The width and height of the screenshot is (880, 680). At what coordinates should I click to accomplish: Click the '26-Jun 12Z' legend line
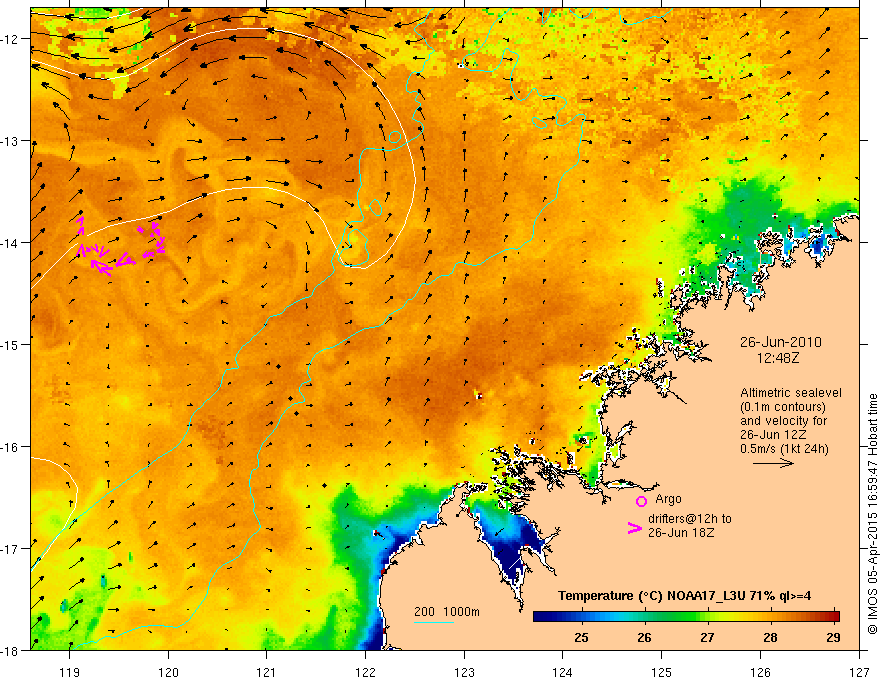coord(774,435)
